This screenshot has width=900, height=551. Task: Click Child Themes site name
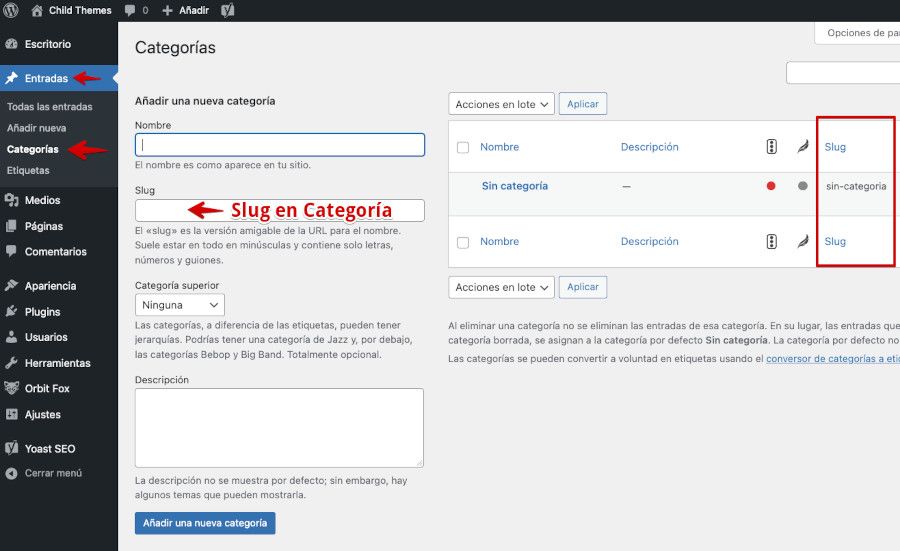click(80, 10)
